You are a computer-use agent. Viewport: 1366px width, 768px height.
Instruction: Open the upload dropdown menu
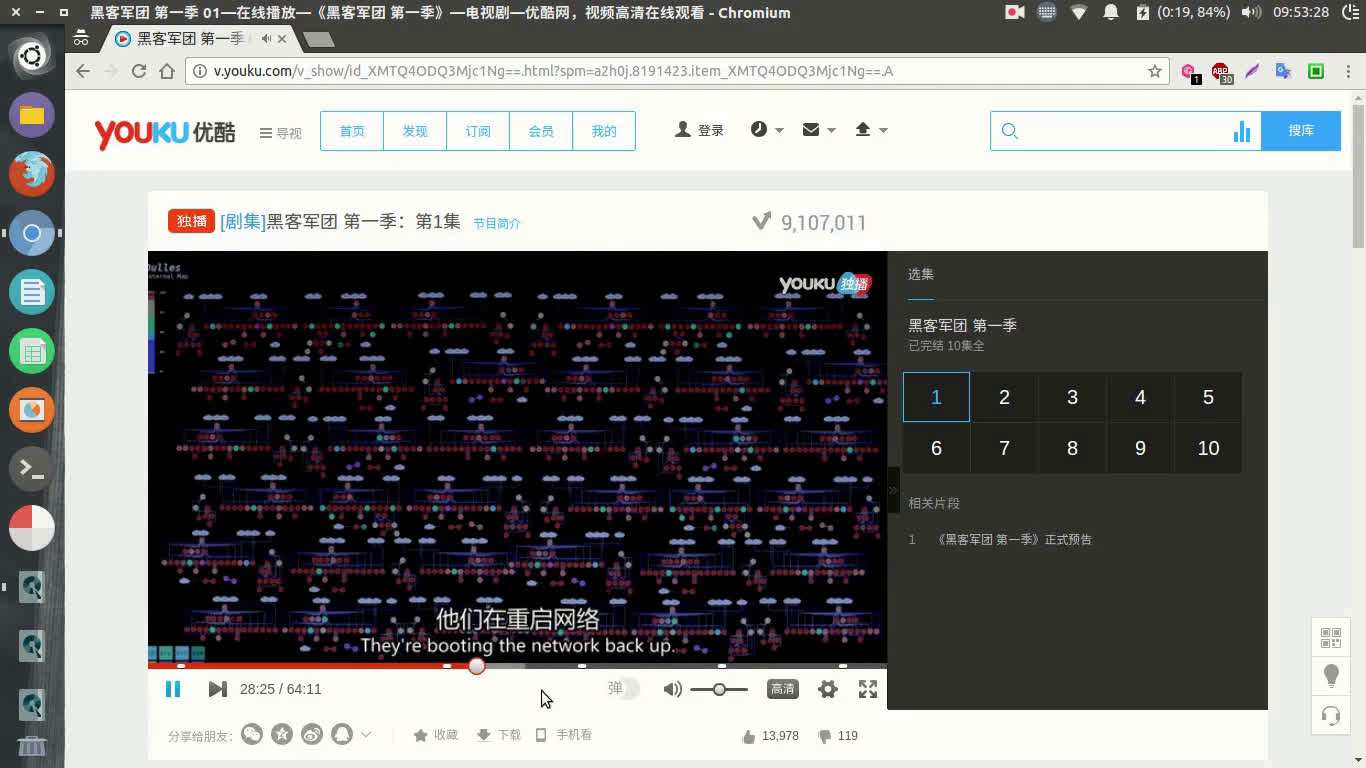point(871,130)
